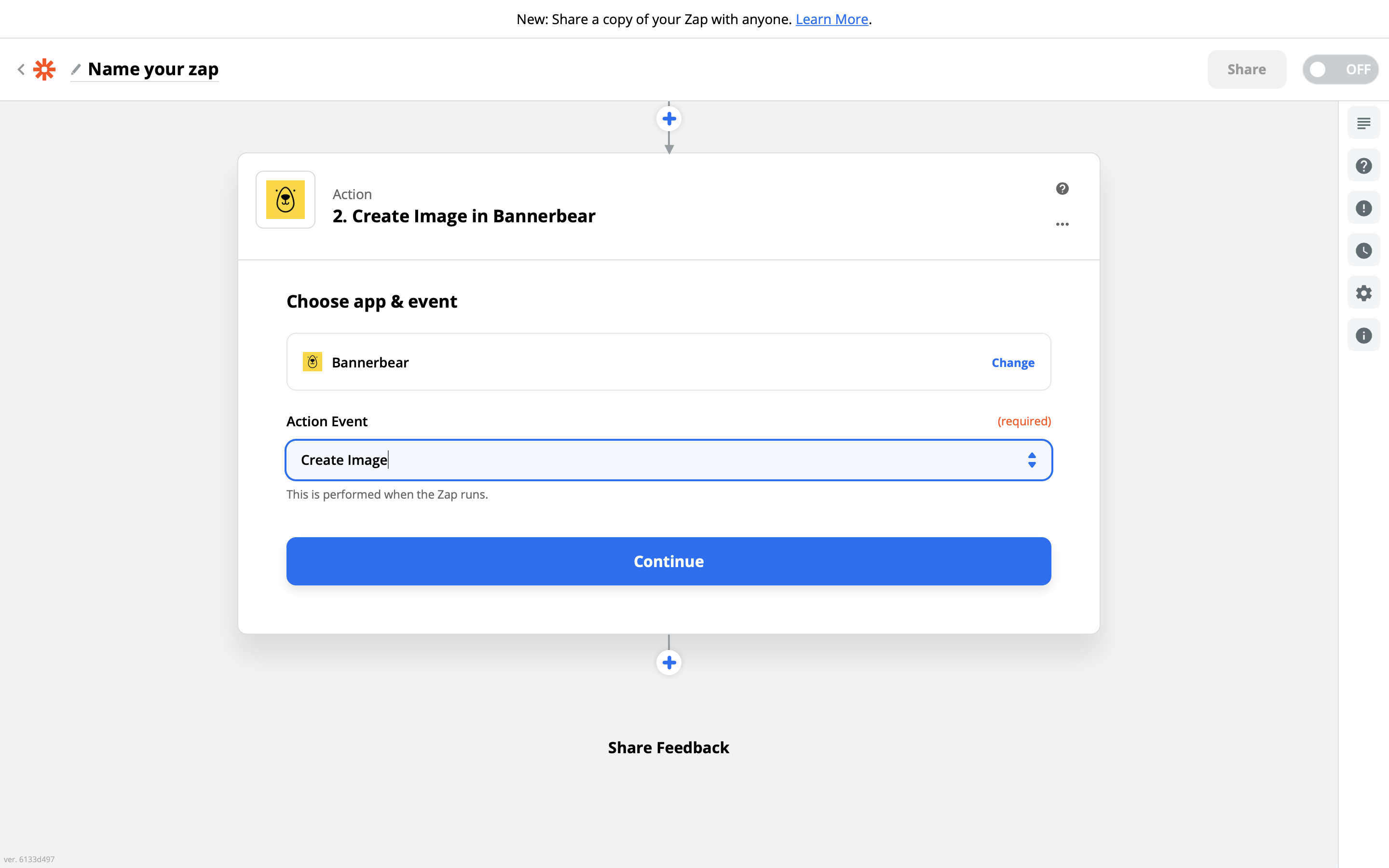Open step help question mark icon
Image resolution: width=1389 pixels, height=868 pixels.
coord(1062,189)
